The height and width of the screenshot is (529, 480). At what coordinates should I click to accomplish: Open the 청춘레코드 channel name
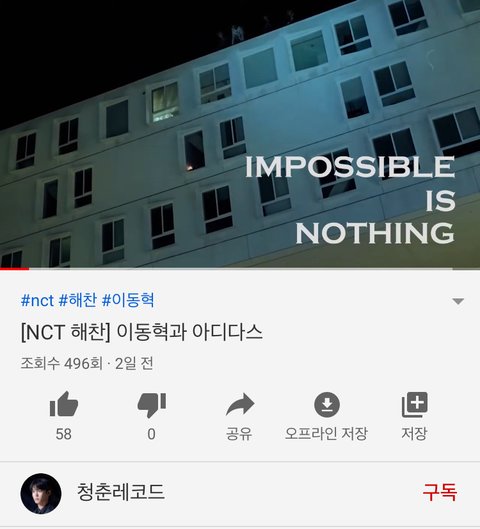121,492
